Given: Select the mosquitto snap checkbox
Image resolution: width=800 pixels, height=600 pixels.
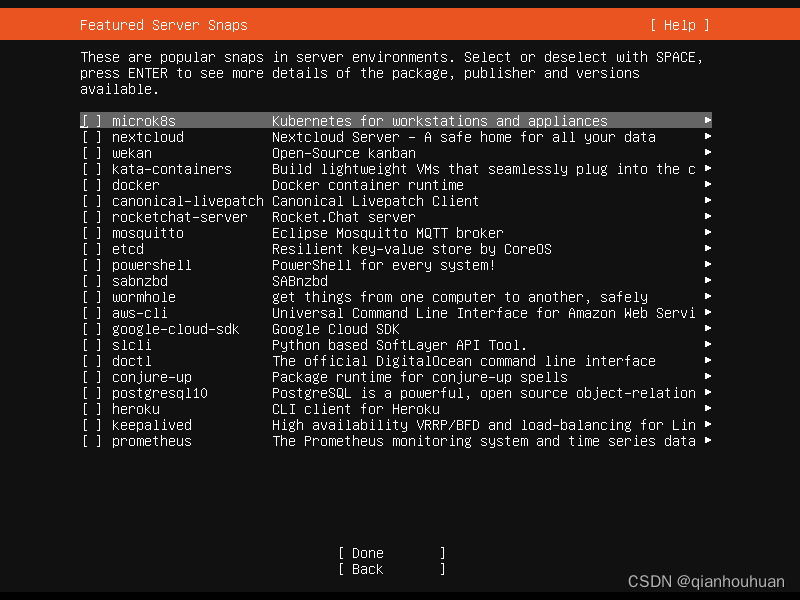Looking at the screenshot, I should point(92,233).
